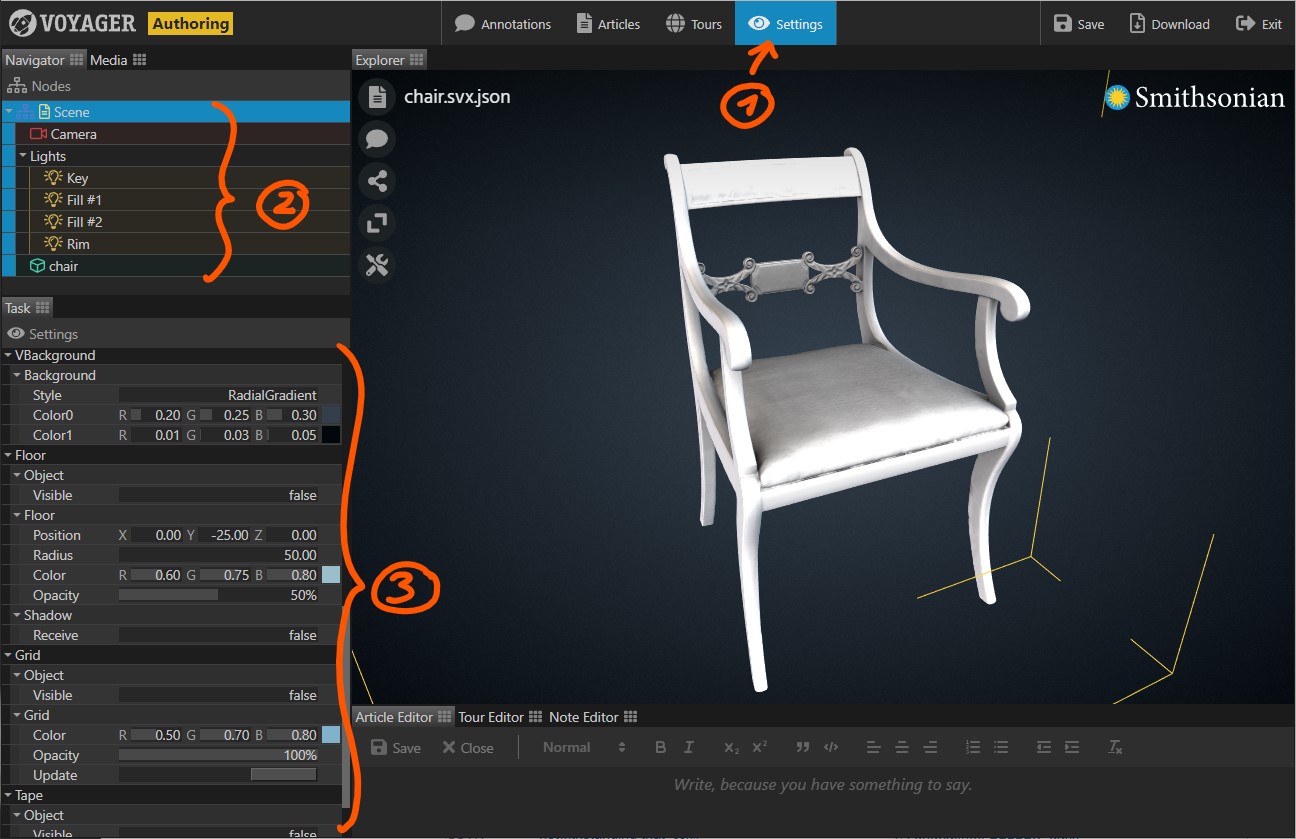Apply bold formatting in the Article Editor

click(x=660, y=748)
